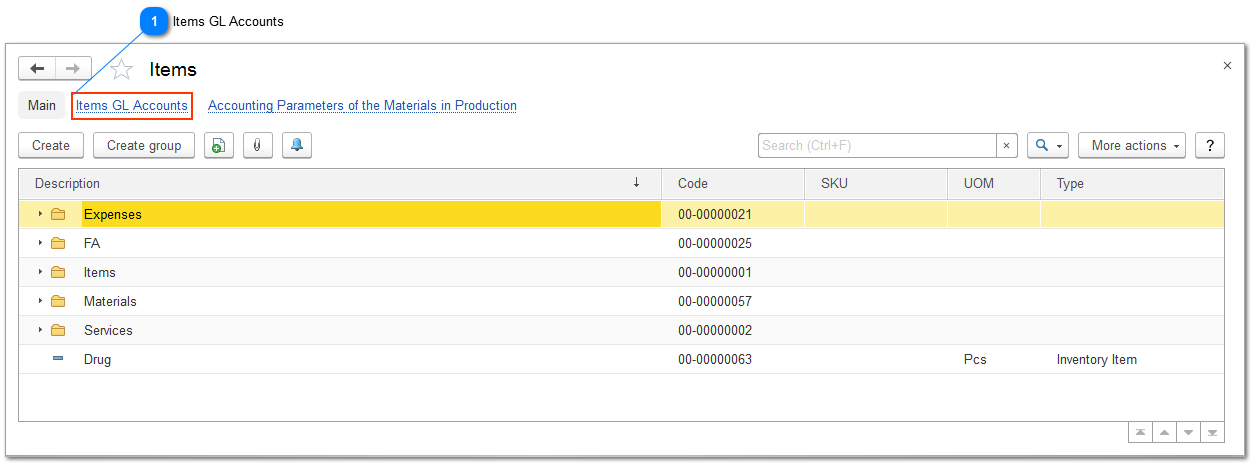Viewport: 1254px width, 466px height.
Task: Open help with question mark button
Action: (x=1210, y=146)
